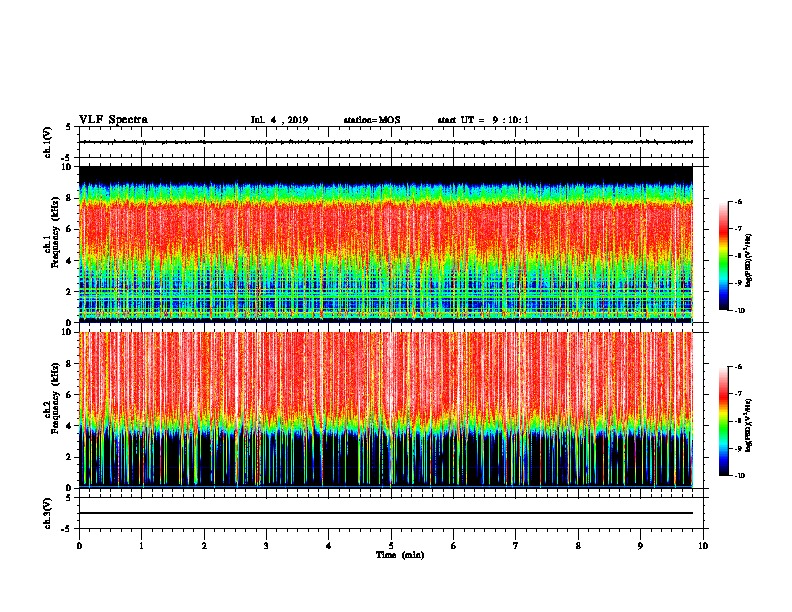Click the ch.1 color scale bar

[x=723, y=256]
